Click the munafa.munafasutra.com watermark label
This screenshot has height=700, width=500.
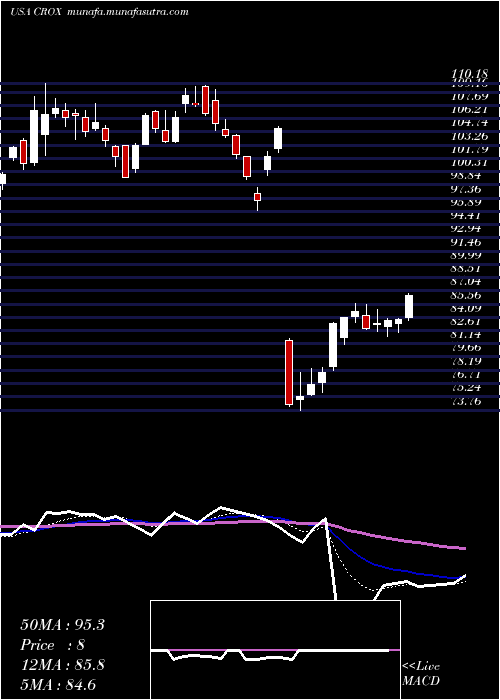point(127,12)
